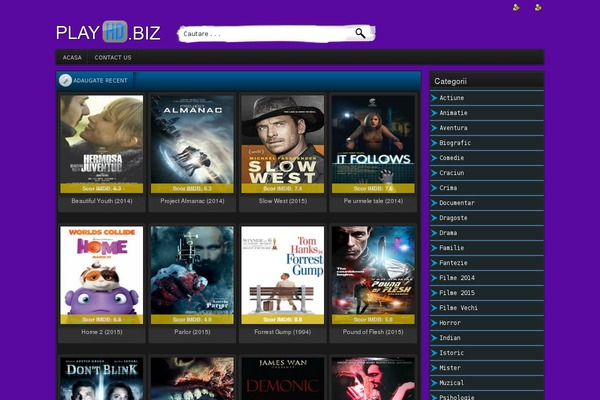
Task: Open the Horror category
Action: pyautogui.click(x=487, y=323)
